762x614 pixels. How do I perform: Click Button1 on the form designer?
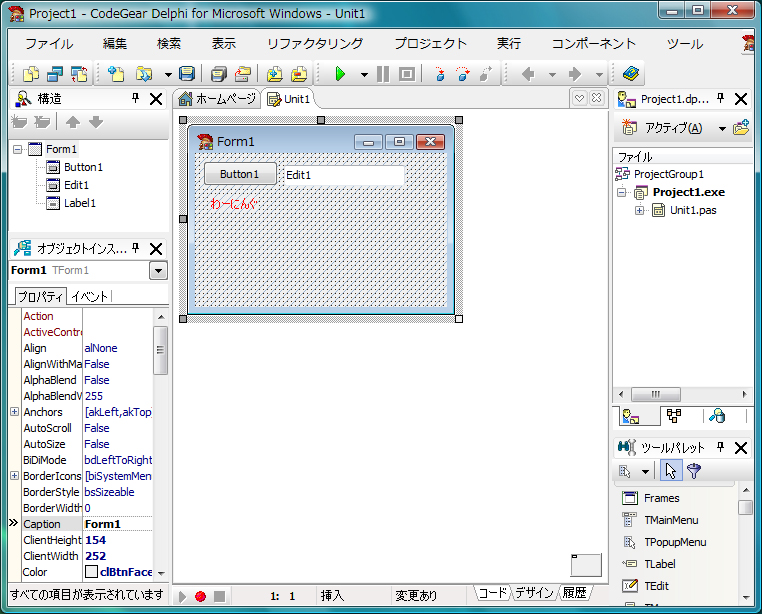[240, 174]
